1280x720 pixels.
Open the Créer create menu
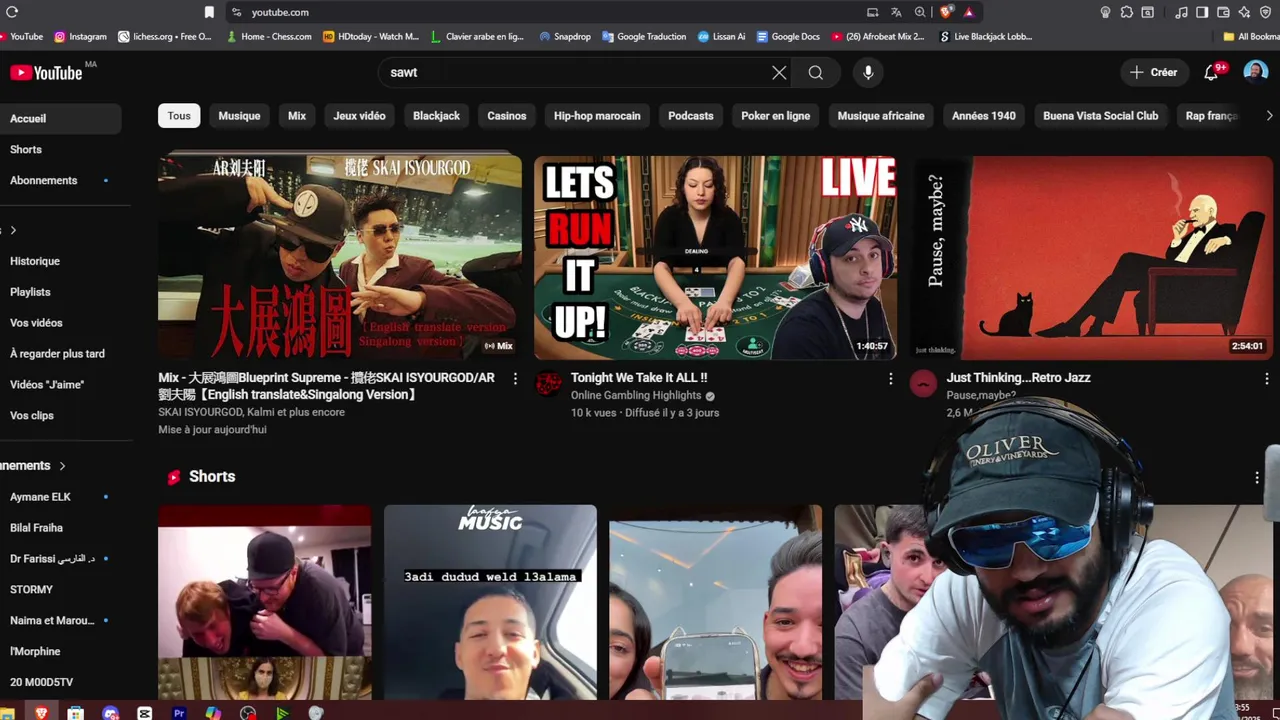pos(1154,72)
